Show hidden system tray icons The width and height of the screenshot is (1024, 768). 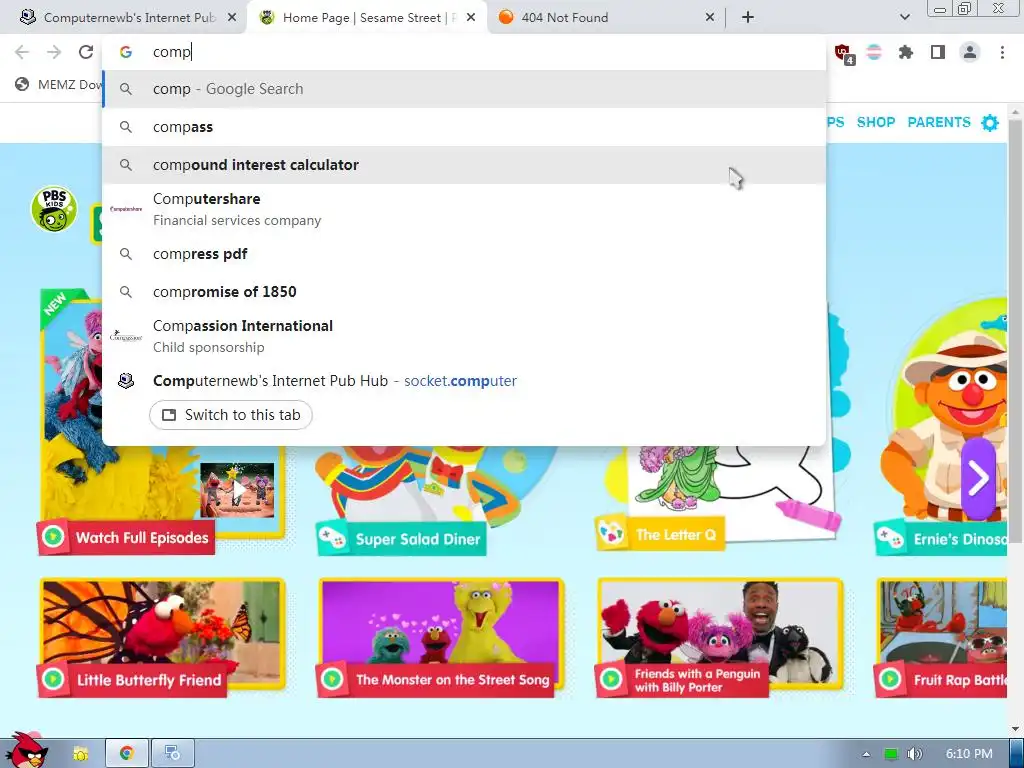tap(866, 754)
